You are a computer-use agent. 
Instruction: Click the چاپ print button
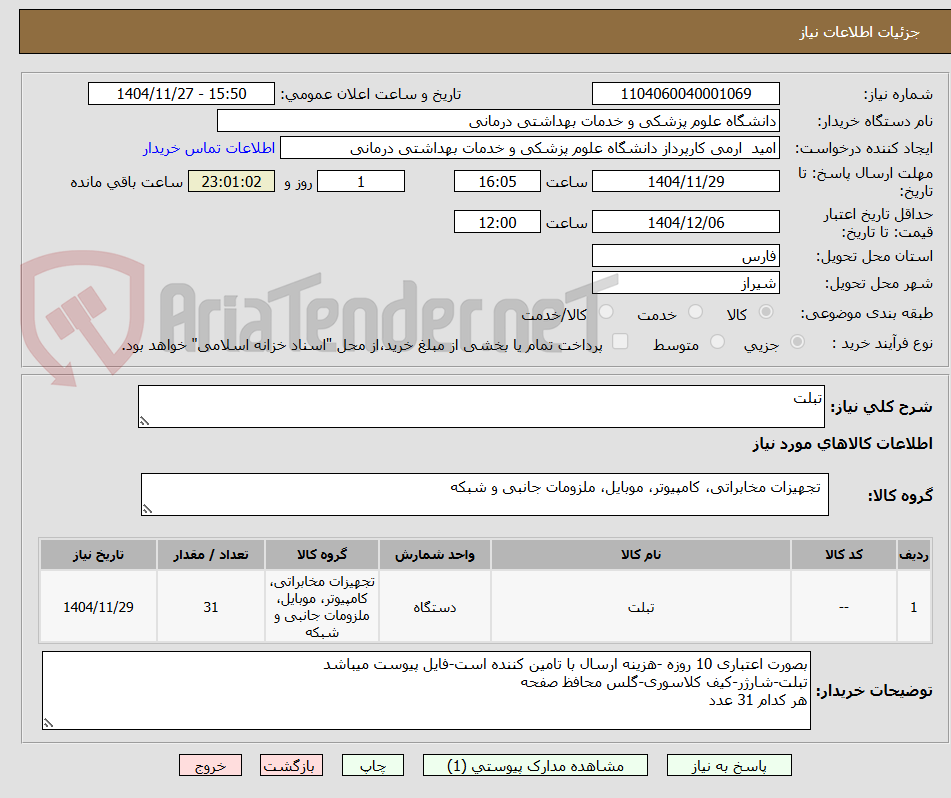point(372,765)
